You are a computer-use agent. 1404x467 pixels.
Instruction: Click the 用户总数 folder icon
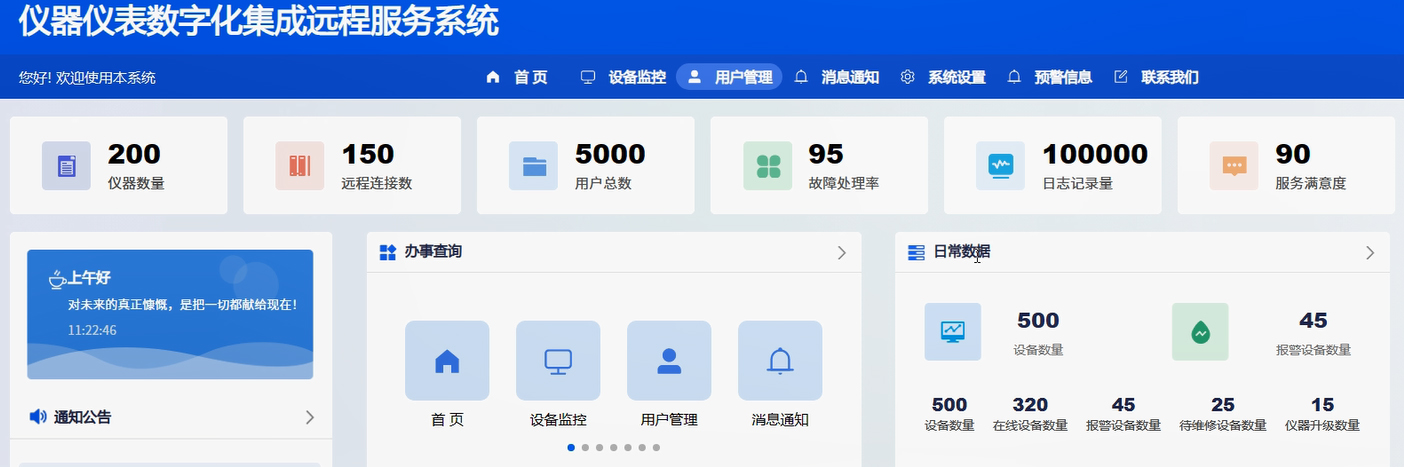(x=534, y=166)
